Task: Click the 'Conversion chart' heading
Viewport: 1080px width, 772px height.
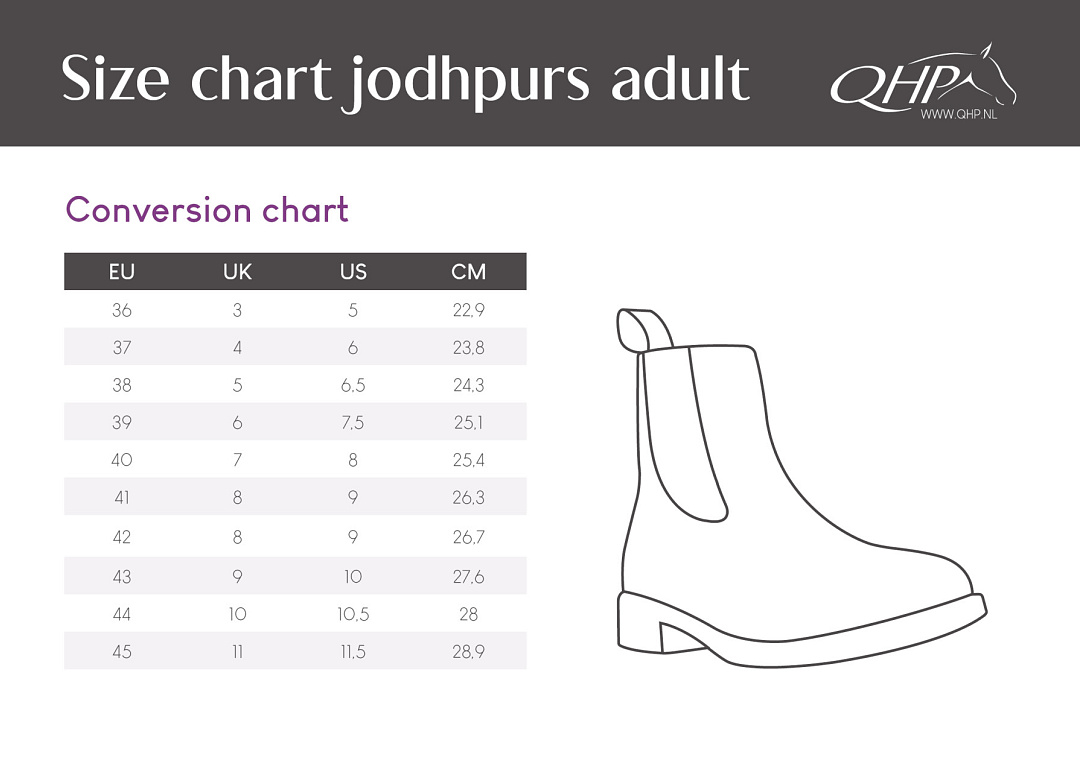Action: 207,210
